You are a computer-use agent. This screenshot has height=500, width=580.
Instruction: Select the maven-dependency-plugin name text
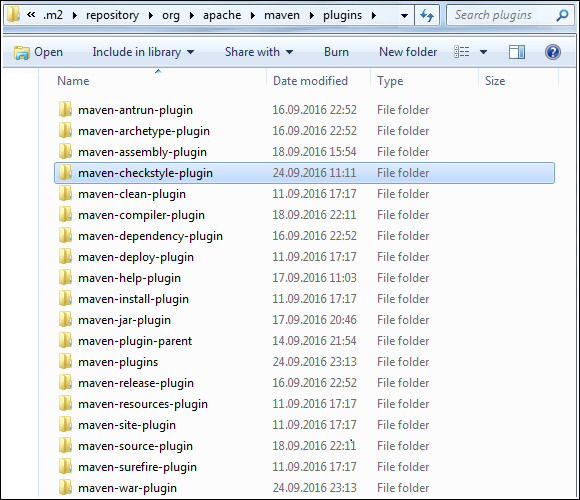150,236
